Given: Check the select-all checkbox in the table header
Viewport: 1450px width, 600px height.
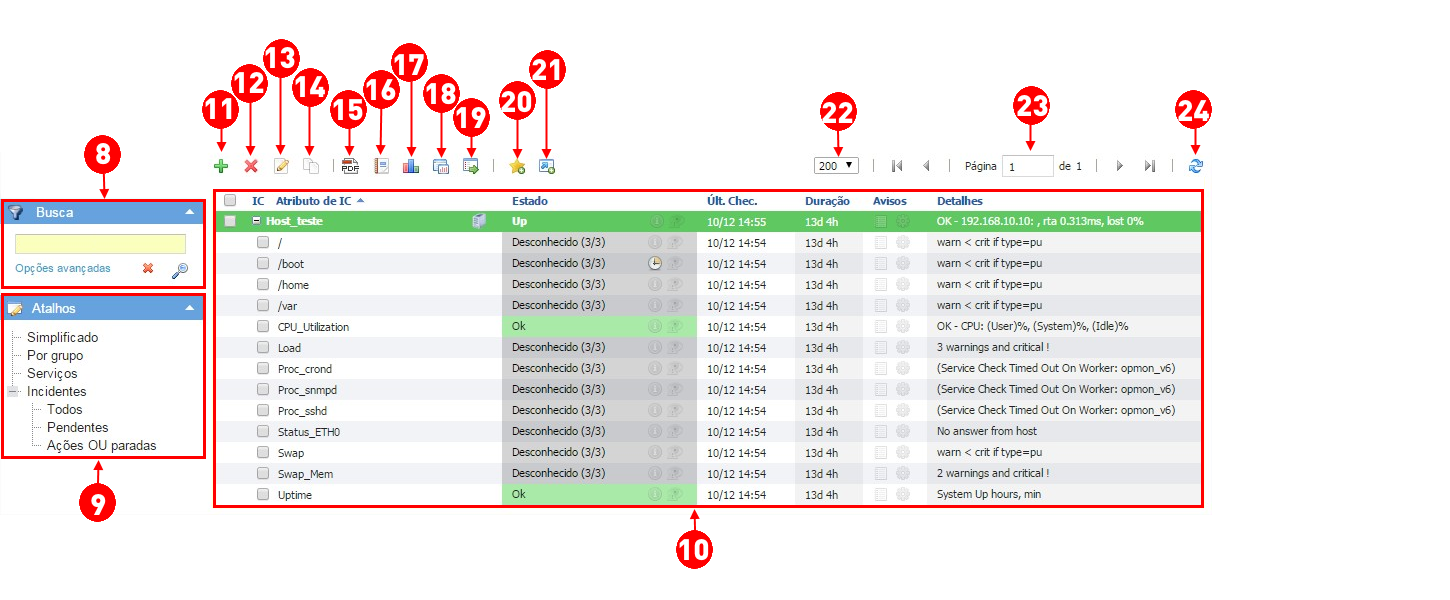Looking at the screenshot, I should pos(230,201).
